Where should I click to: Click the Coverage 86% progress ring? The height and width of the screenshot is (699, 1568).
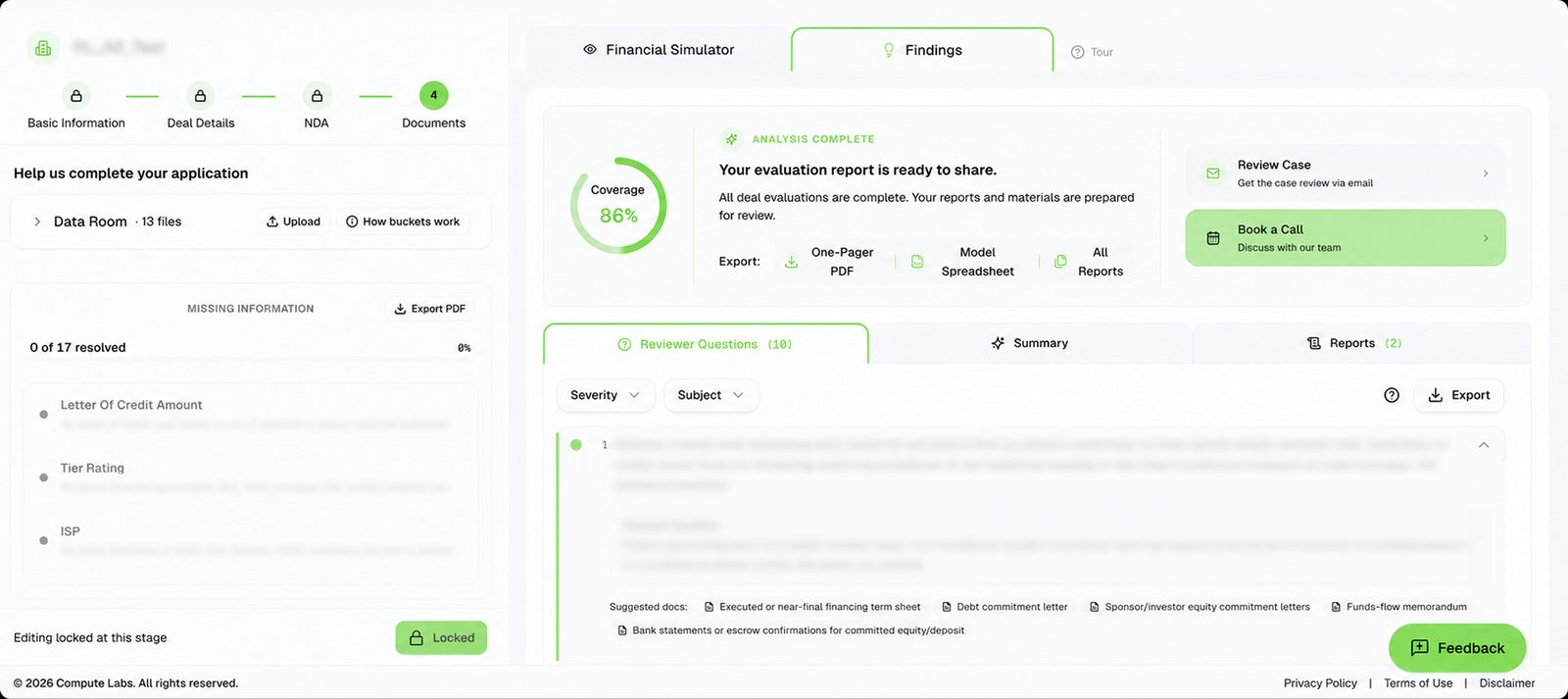click(x=618, y=205)
